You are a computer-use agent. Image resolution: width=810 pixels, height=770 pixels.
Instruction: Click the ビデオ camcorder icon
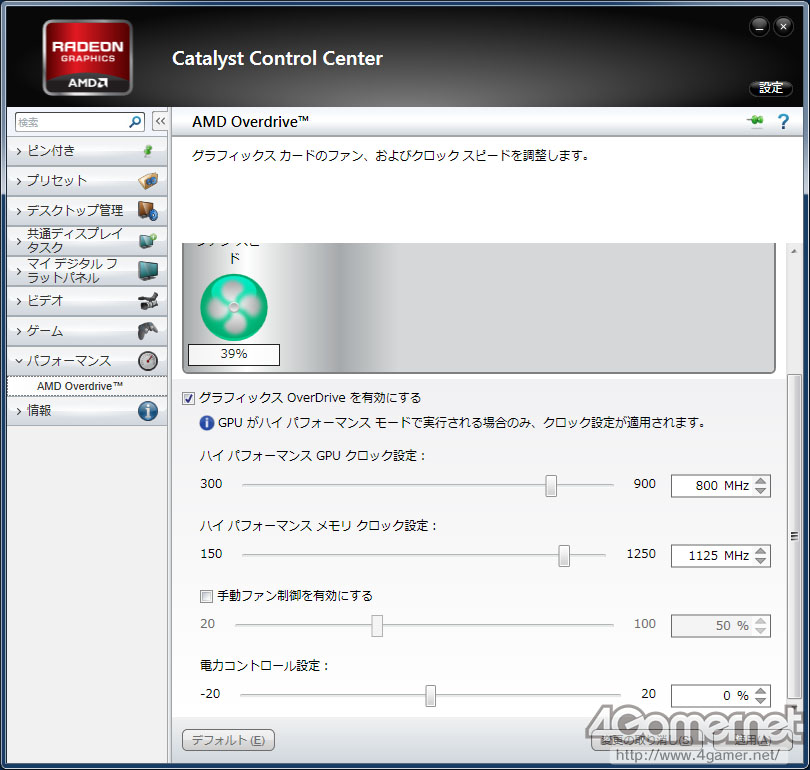pyautogui.click(x=148, y=301)
